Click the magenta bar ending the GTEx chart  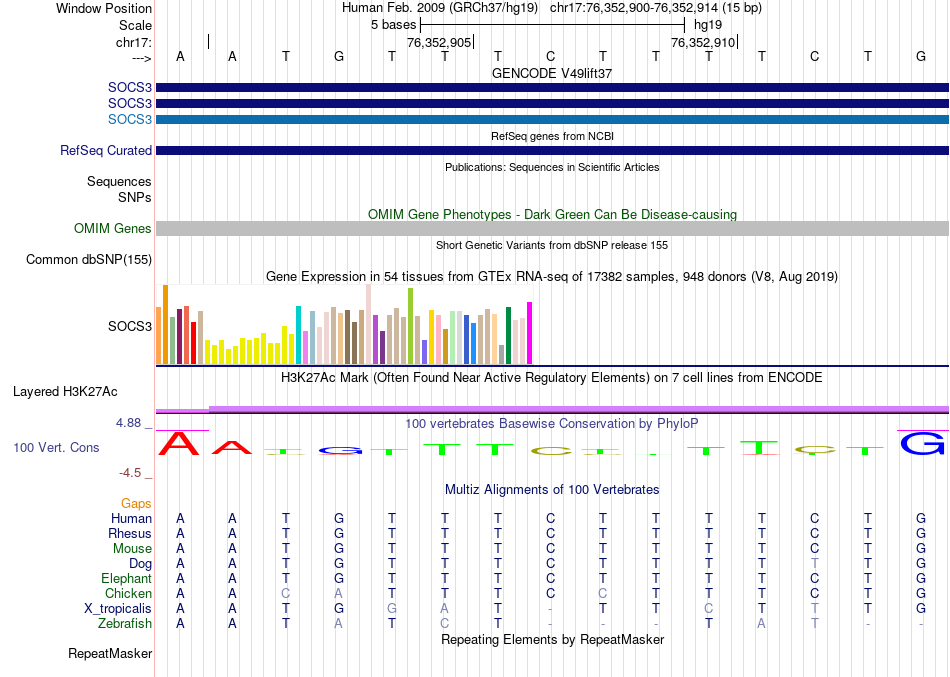click(x=530, y=333)
